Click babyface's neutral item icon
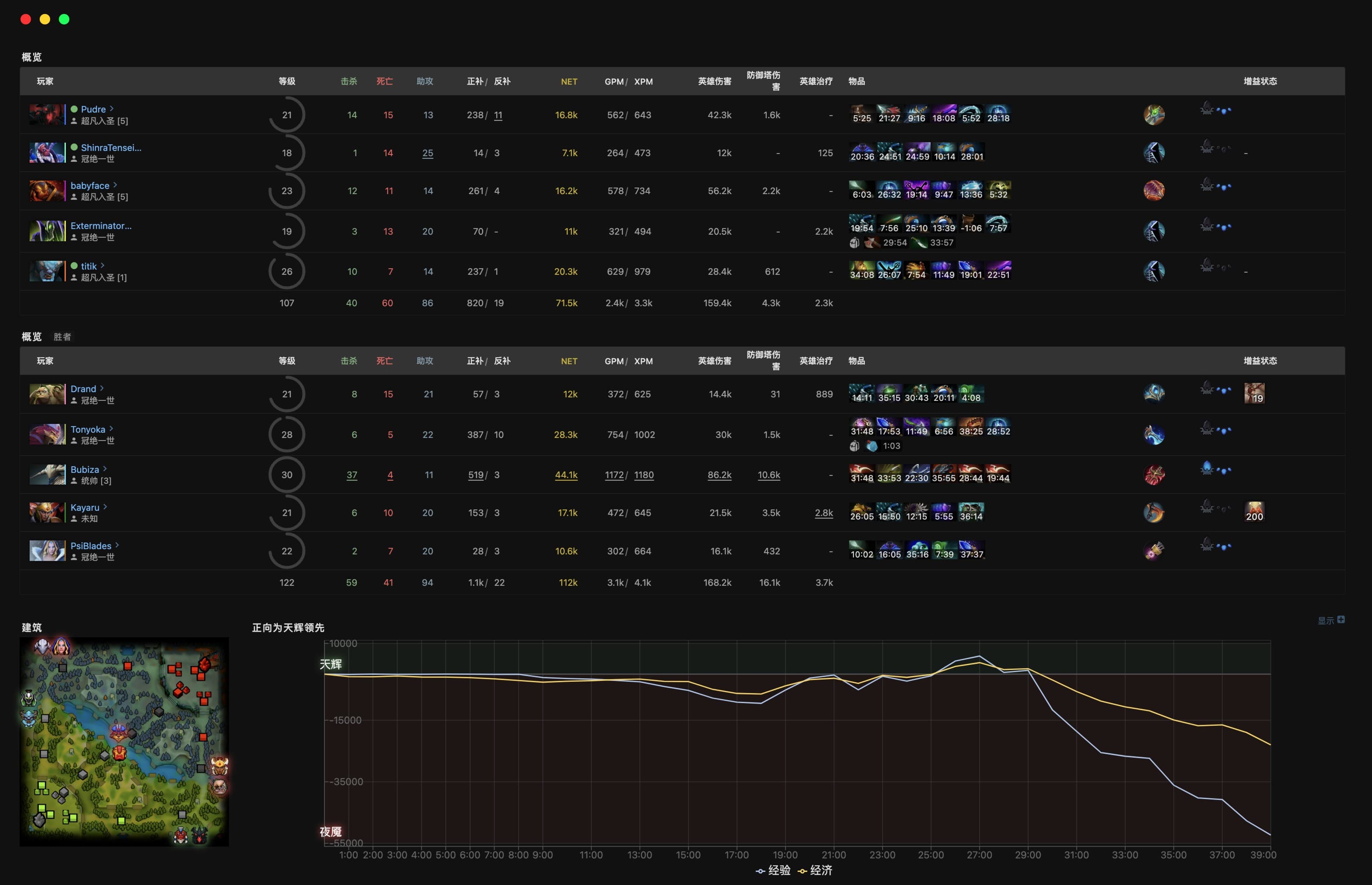 pyautogui.click(x=1154, y=191)
